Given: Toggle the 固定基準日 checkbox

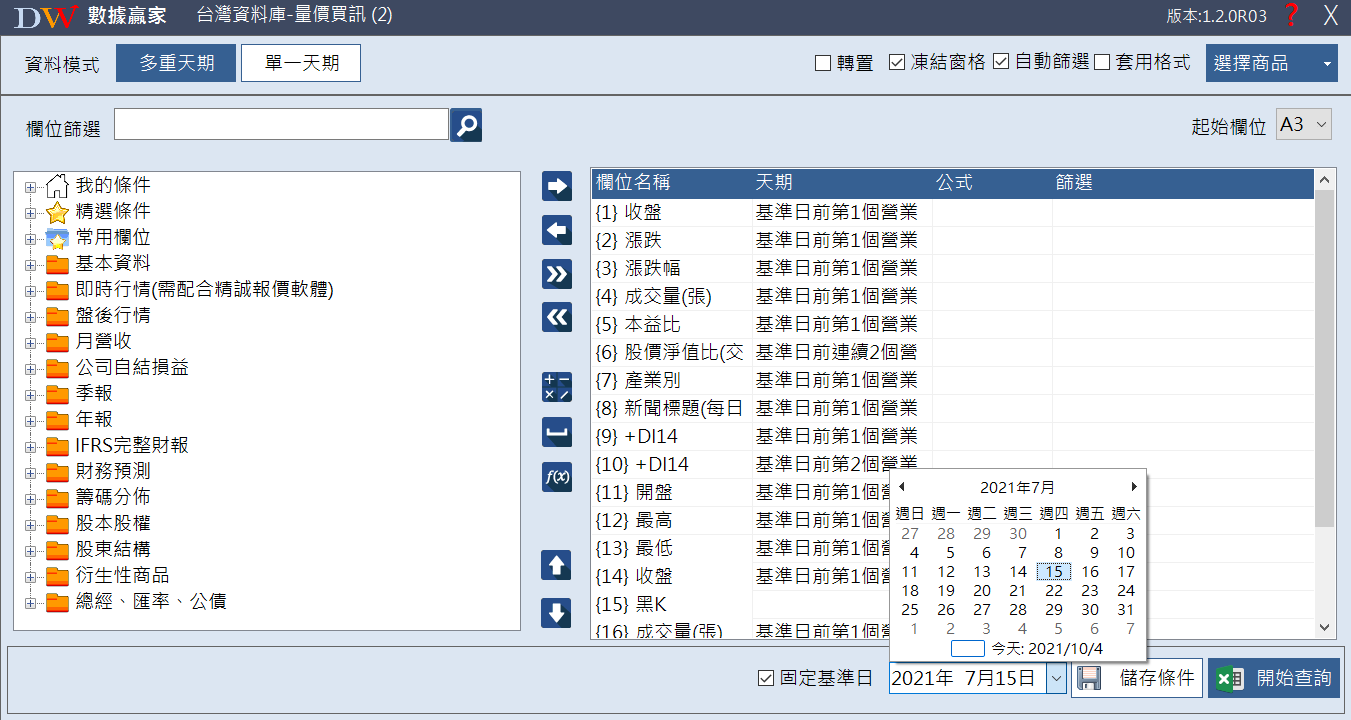Looking at the screenshot, I should click(x=766, y=679).
